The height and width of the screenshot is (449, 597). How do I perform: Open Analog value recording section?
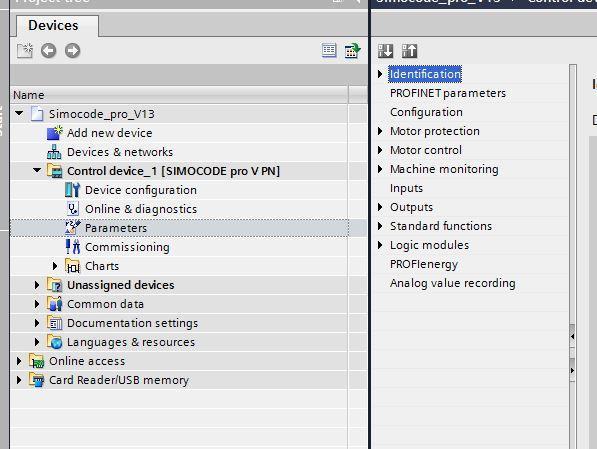point(453,283)
